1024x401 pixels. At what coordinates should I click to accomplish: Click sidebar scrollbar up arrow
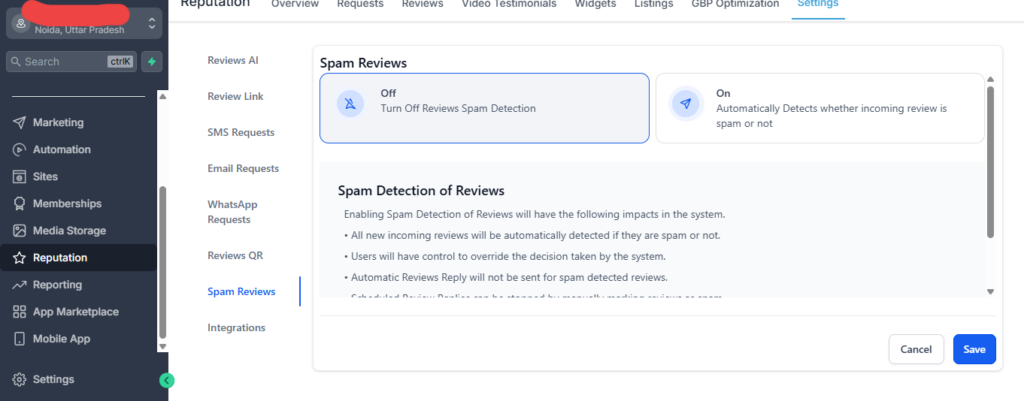[163, 96]
